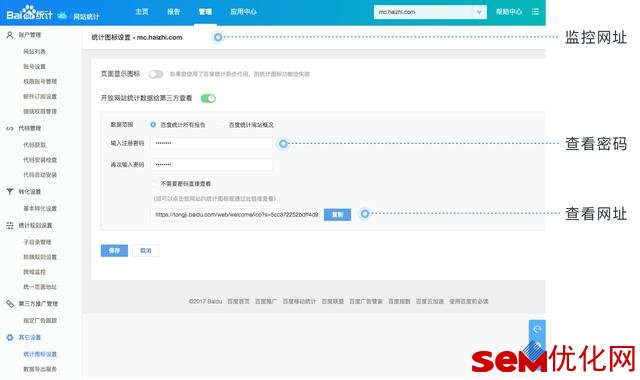Open 账号设置 in the sidebar
Screen dimensions: 640x380
click(x=35, y=67)
